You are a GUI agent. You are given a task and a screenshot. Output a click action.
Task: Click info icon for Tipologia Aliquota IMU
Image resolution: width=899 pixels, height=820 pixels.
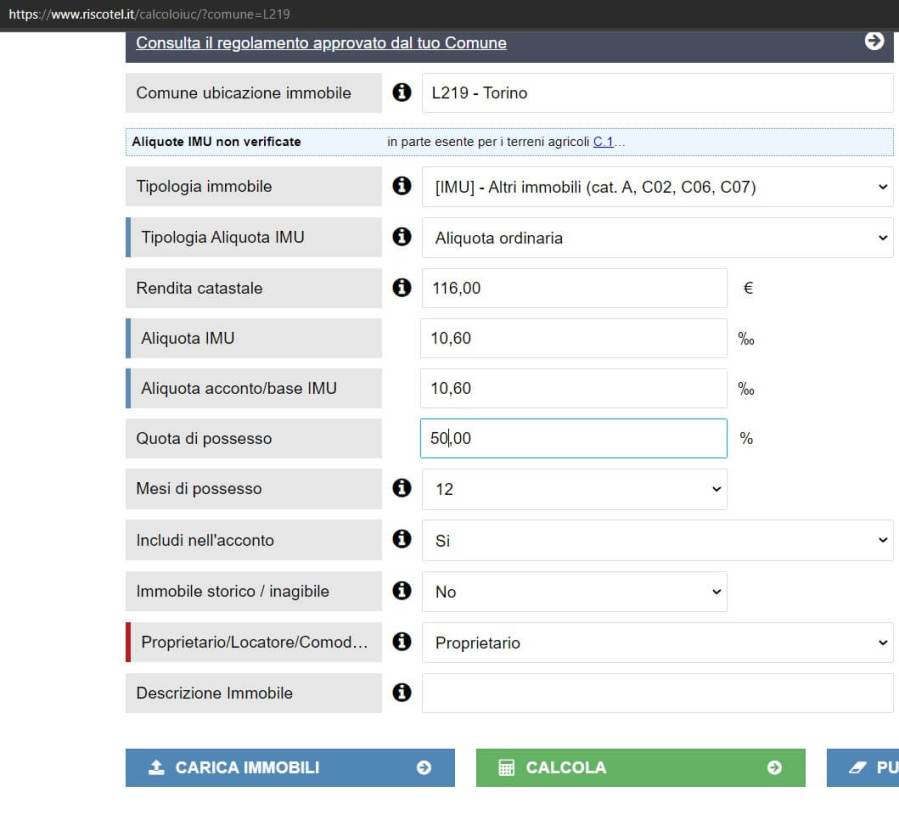click(402, 237)
